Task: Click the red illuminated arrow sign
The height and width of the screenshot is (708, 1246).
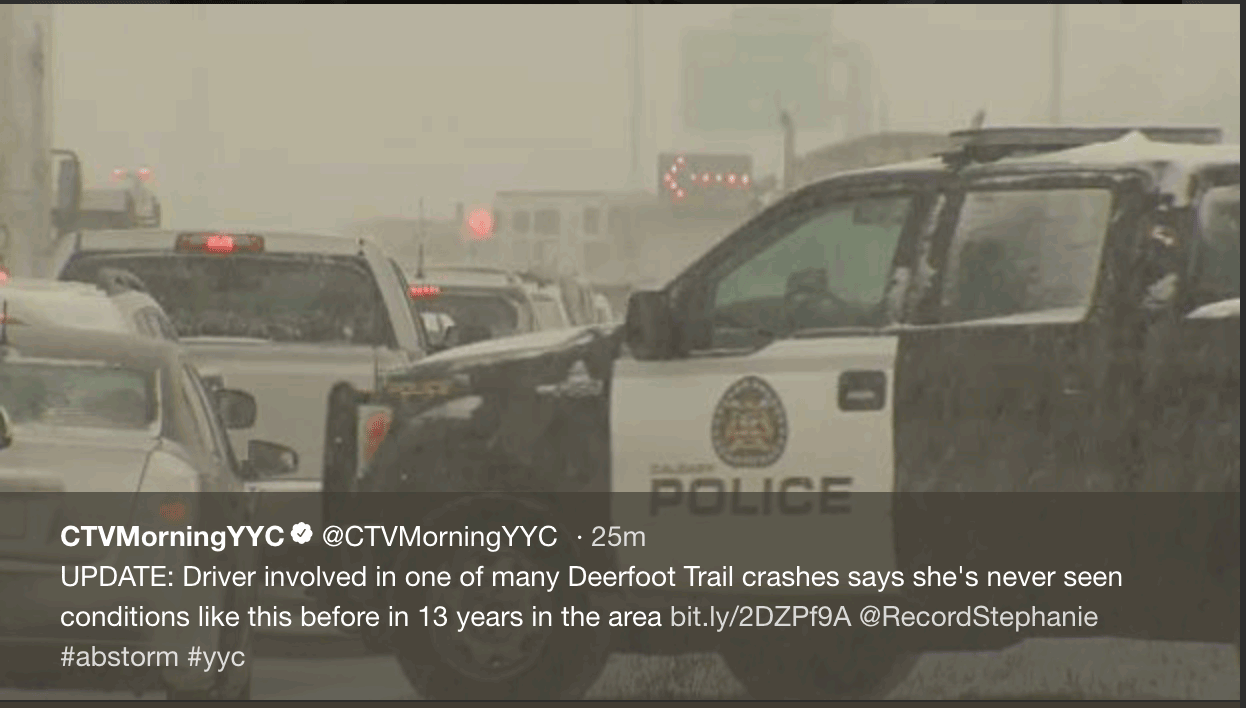Action: click(x=706, y=175)
